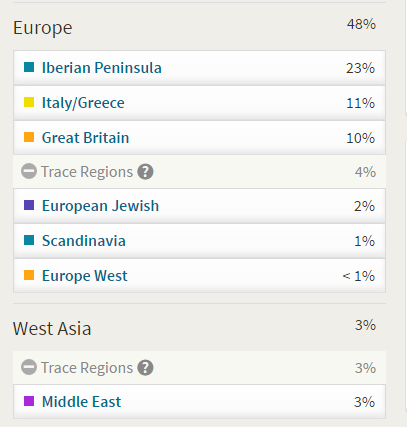Click the teal Scandinavia color square

point(29,240)
